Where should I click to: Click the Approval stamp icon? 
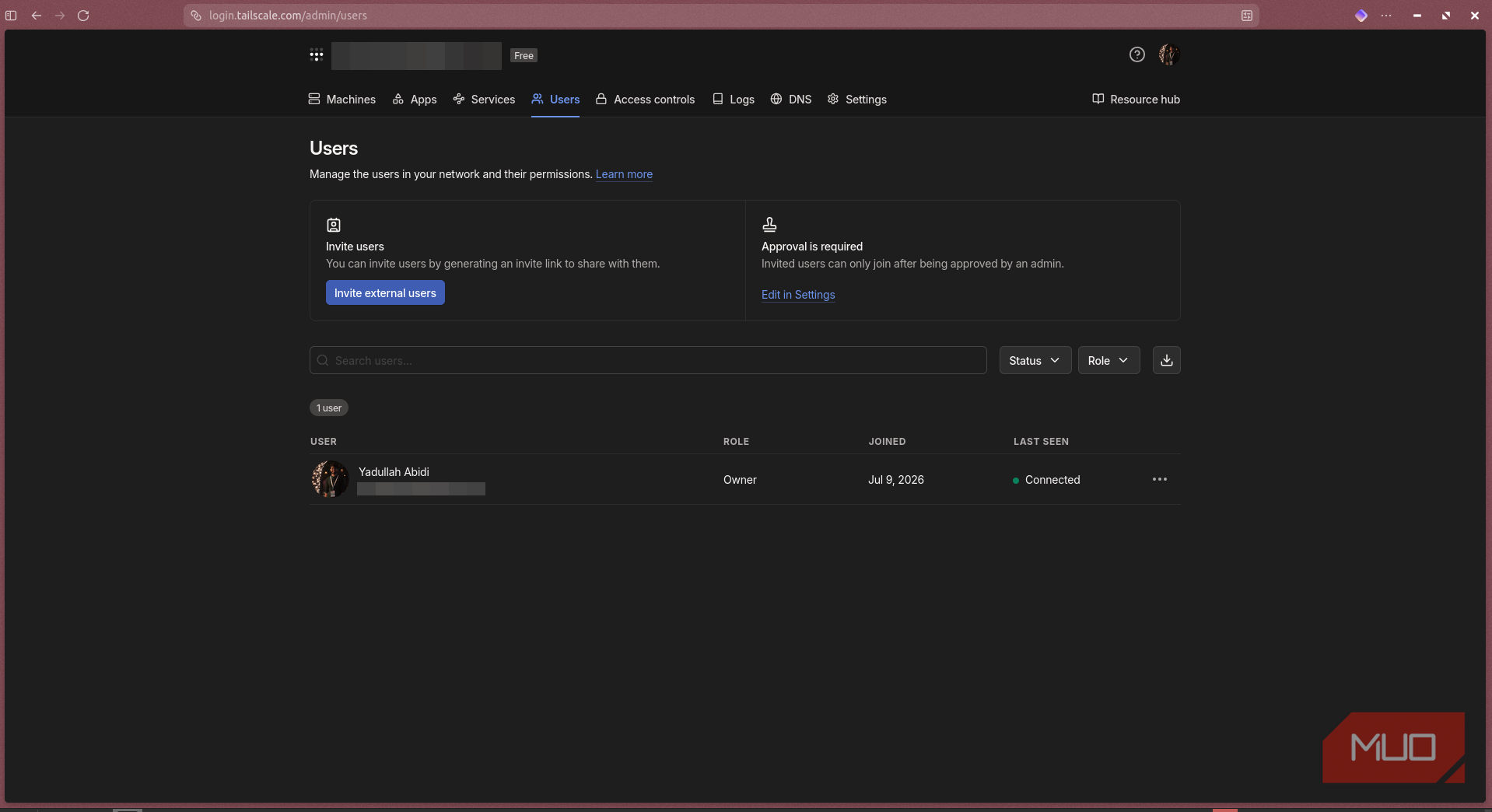click(769, 225)
